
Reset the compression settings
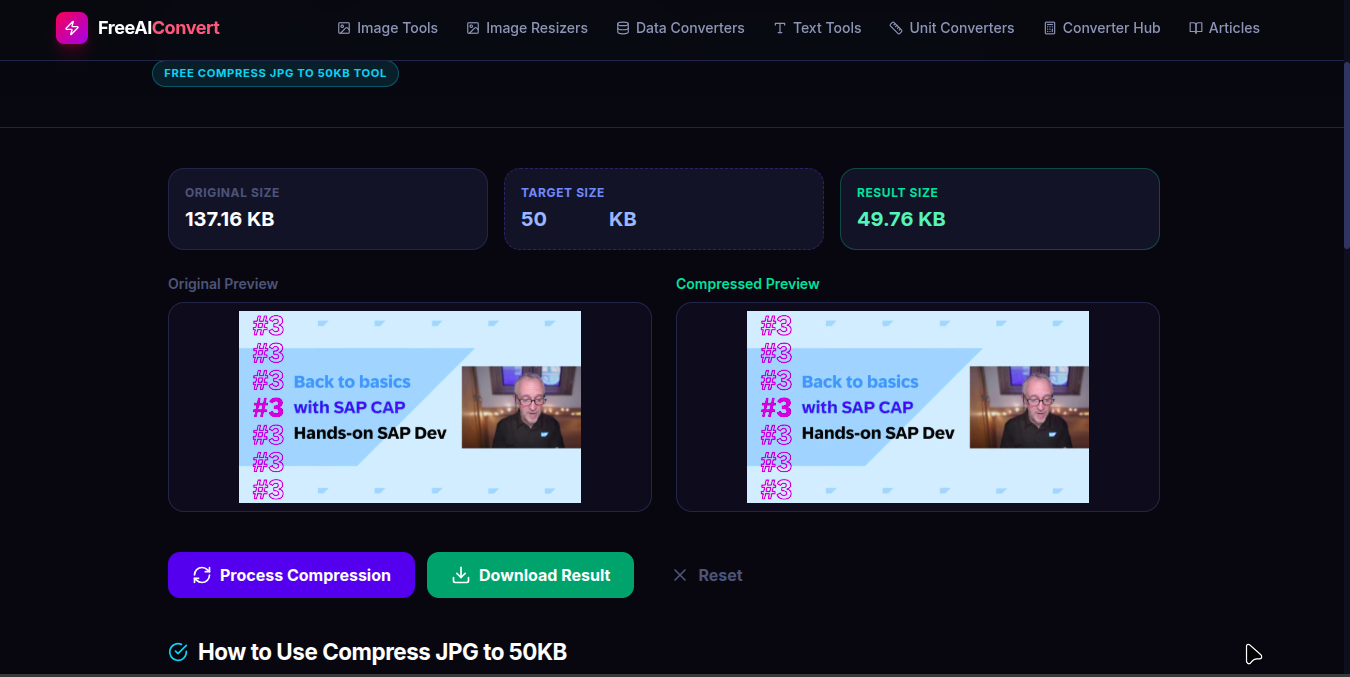708,575
